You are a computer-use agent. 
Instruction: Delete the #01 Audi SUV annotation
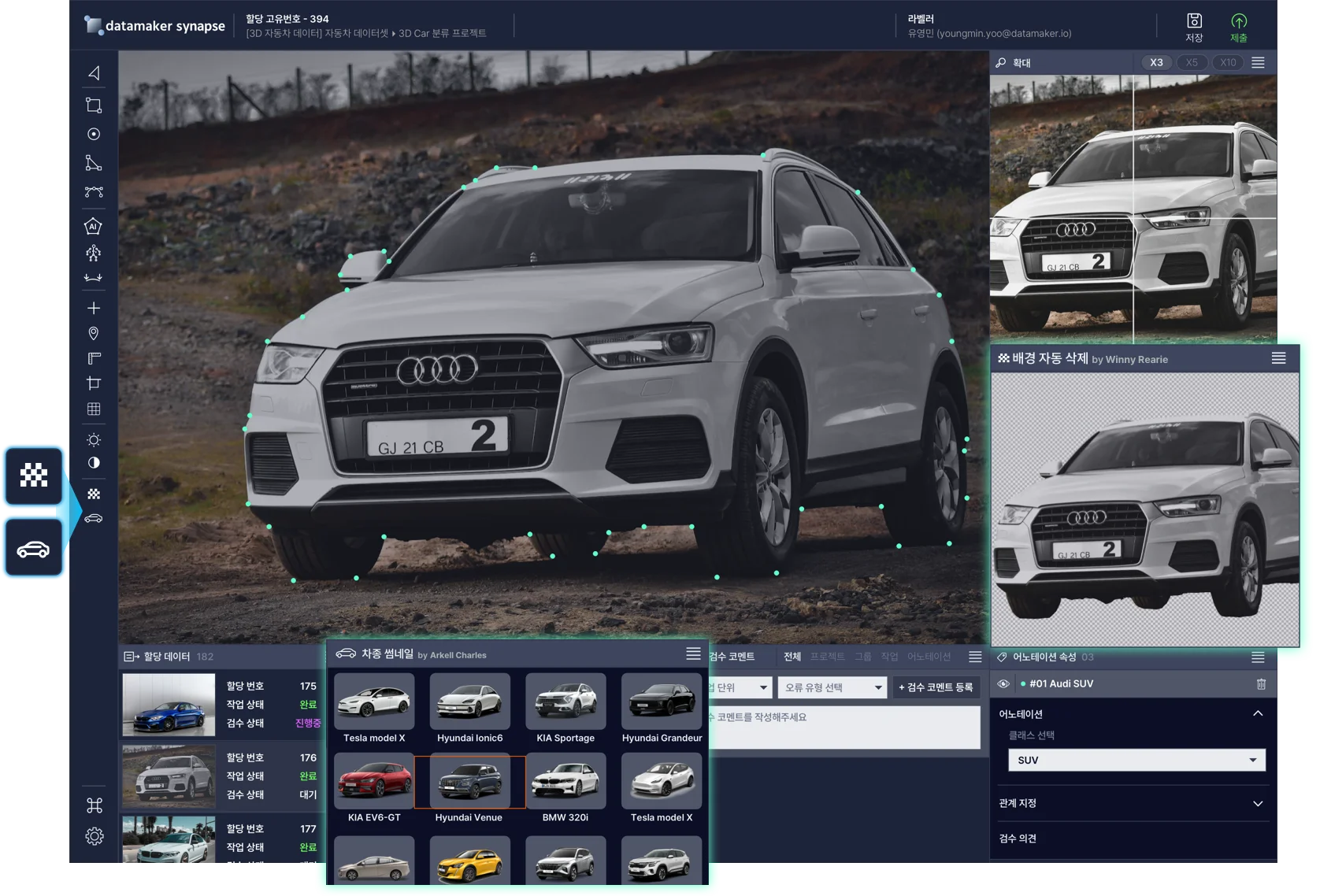1261,684
